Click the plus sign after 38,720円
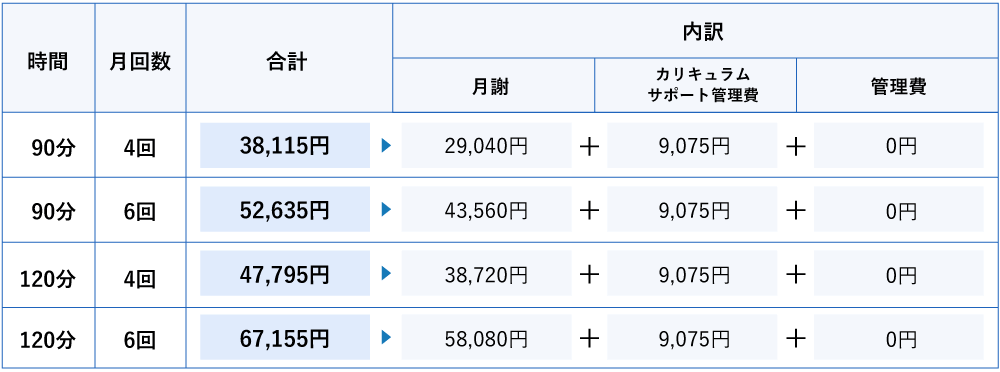Screen dimensions: 1000x372 click(x=589, y=275)
